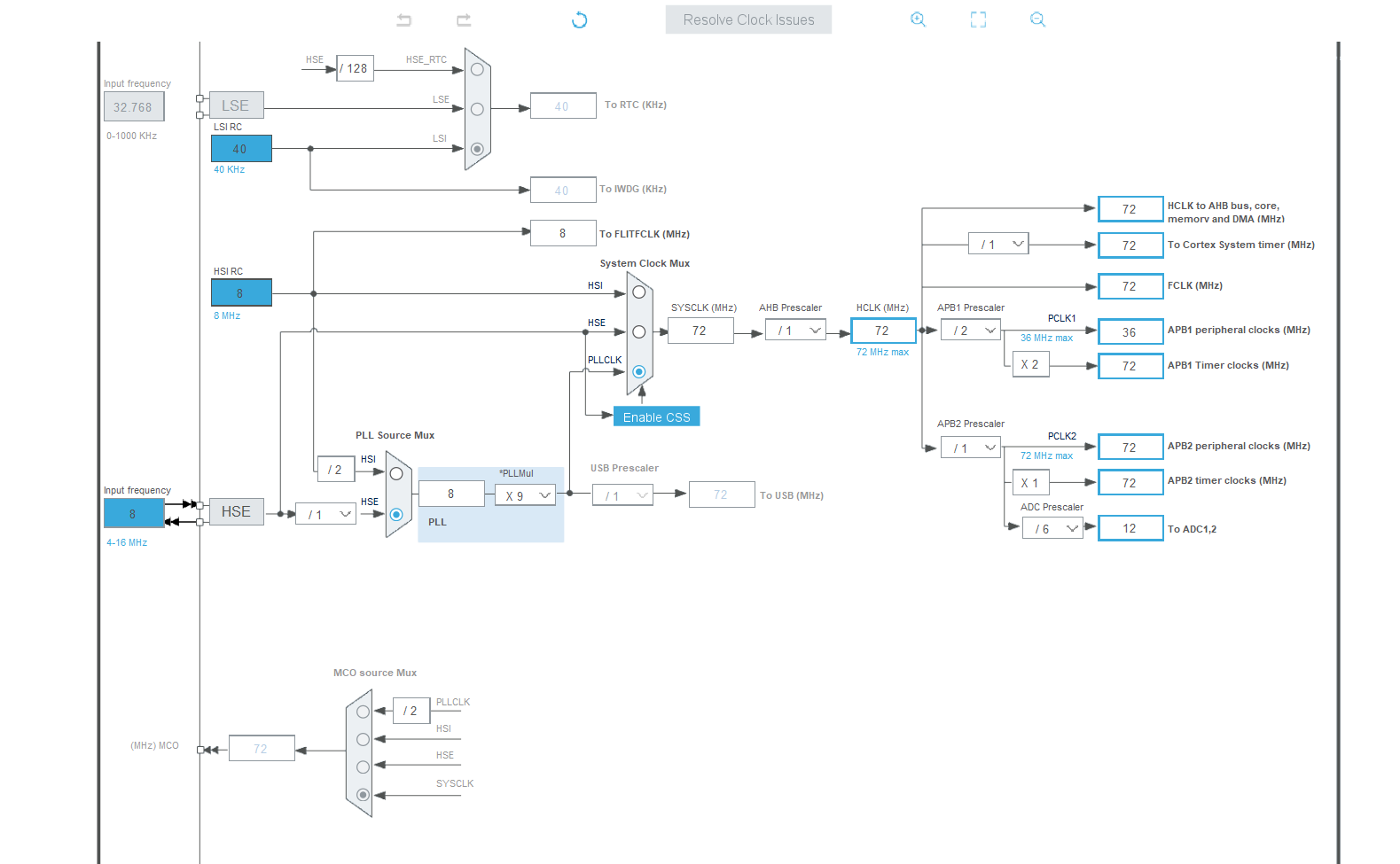Select HSE as system clock source

(x=638, y=332)
